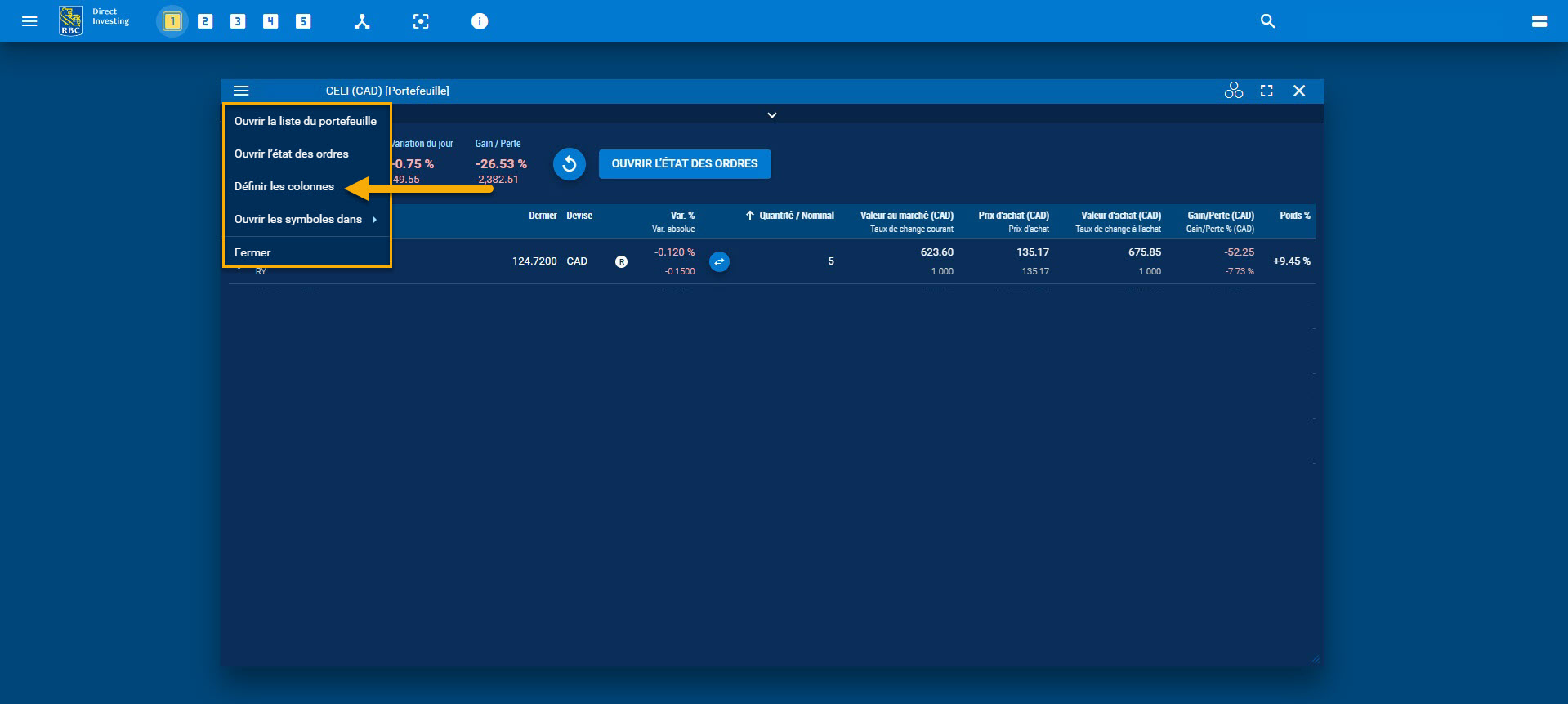Open the search magnifier
Image resolution: width=1568 pixels, height=704 pixels.
coord(1267,21)
